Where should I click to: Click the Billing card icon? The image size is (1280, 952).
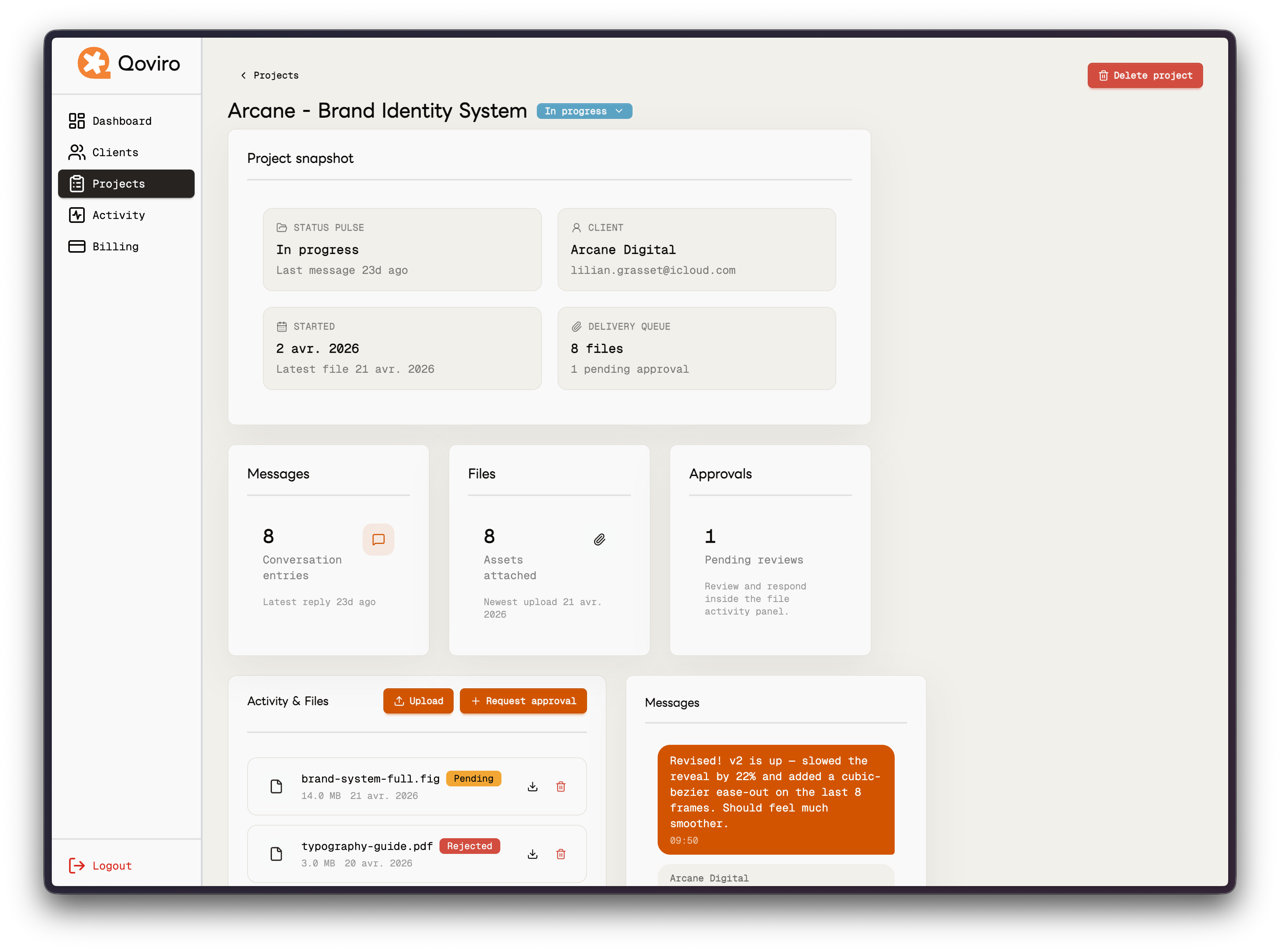[77, 247]
